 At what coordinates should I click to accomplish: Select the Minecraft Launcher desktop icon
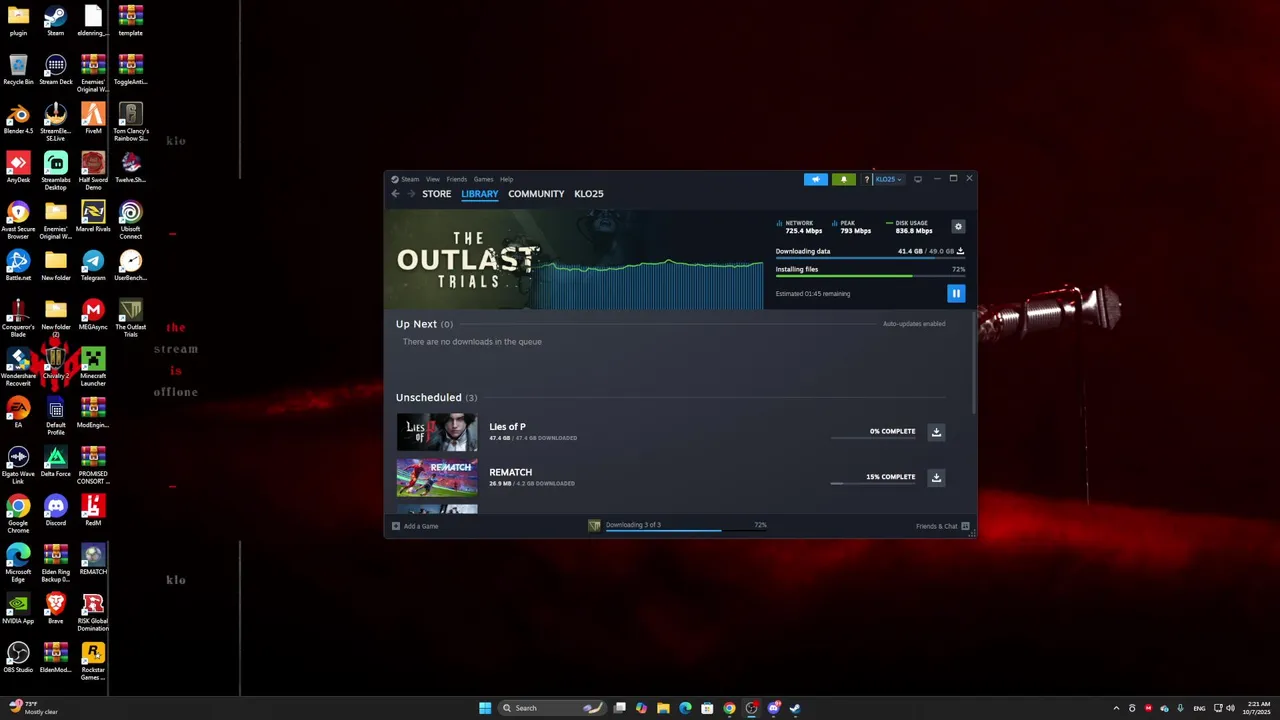[93, 368]
